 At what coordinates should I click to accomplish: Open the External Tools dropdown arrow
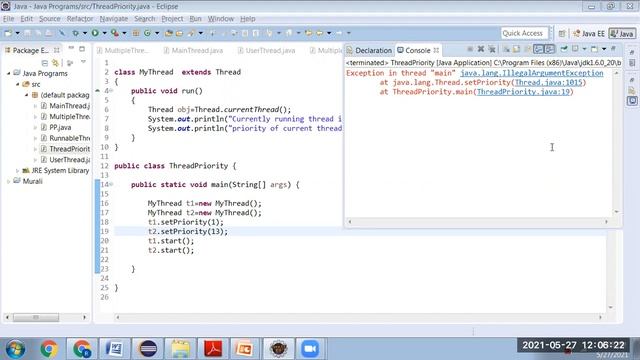click(124, 33)
